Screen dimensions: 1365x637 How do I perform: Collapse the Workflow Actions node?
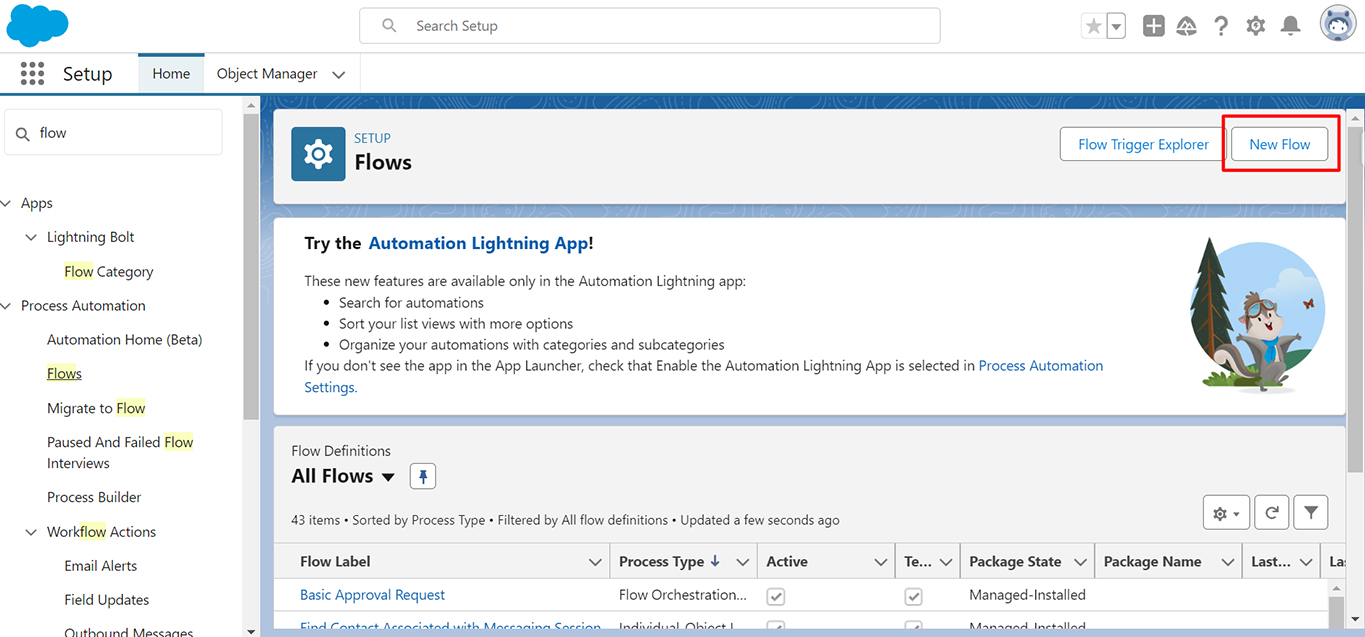pos(31,532)
